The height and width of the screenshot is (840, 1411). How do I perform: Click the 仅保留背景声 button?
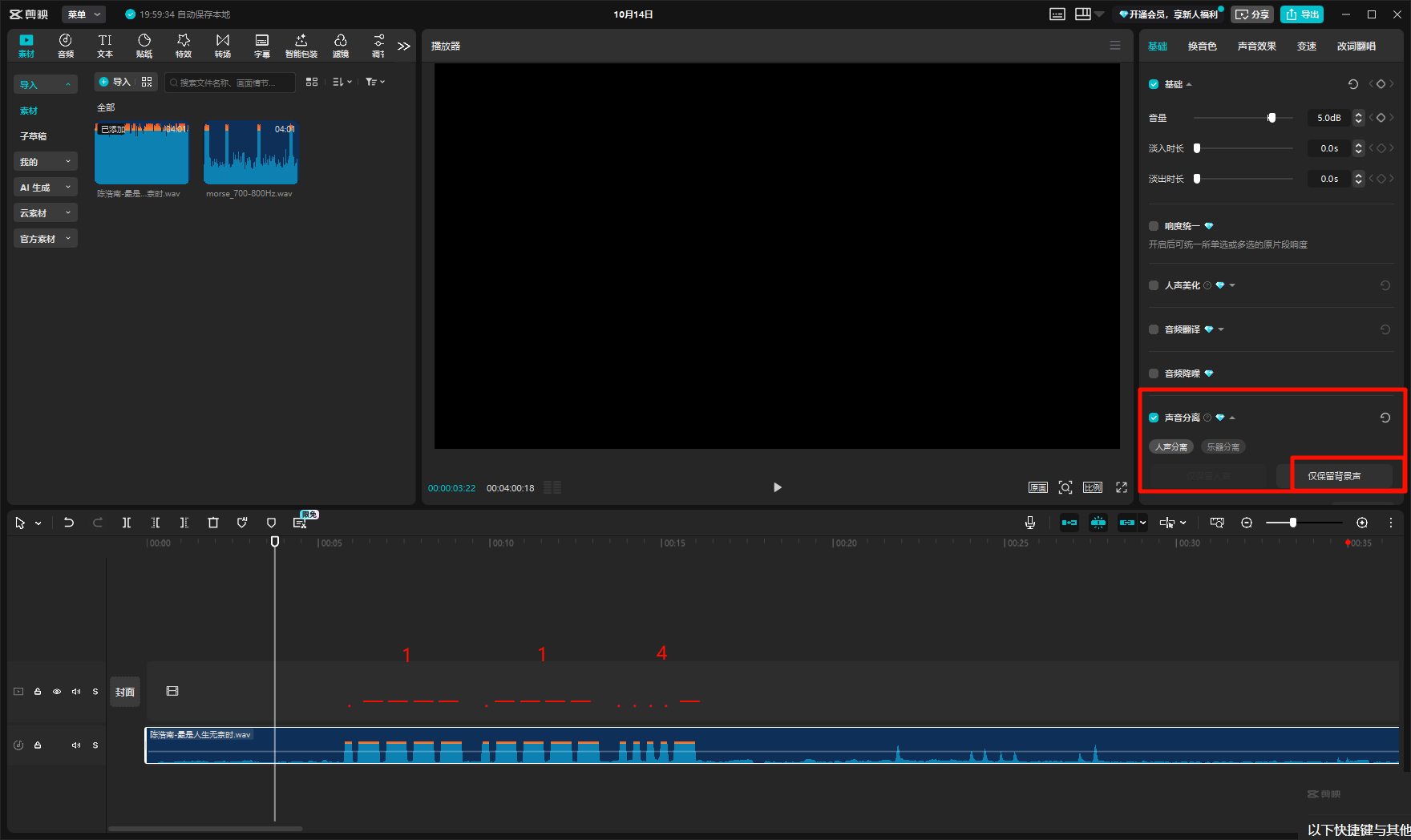pyautogui.click(x=1334, y=476)
